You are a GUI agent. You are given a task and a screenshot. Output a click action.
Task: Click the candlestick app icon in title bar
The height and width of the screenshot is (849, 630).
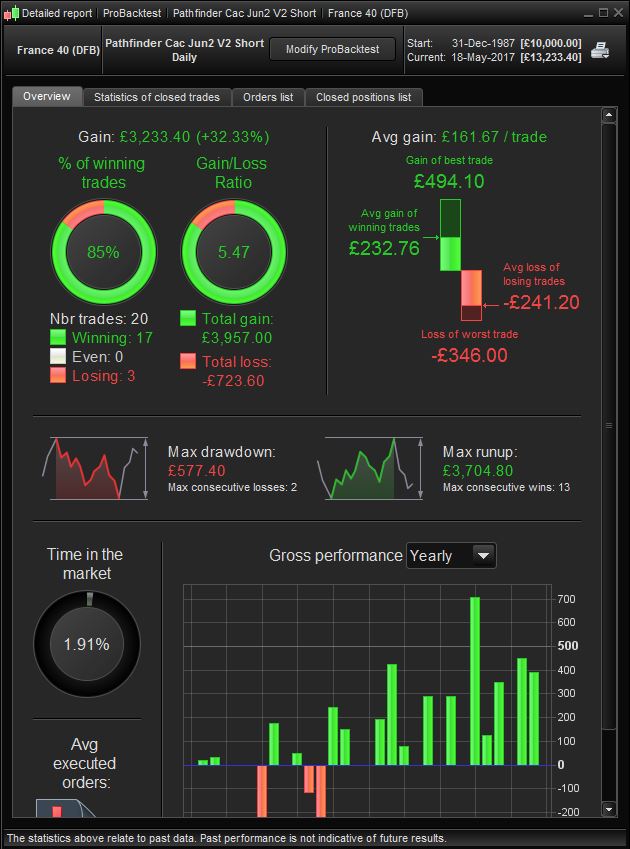coord(11,13)
